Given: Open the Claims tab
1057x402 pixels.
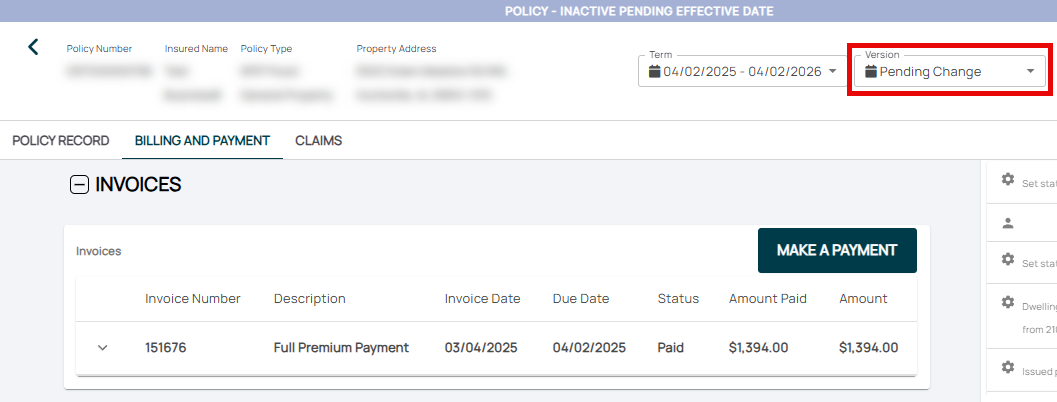Looking at the screenshot, I should [318, 141].
